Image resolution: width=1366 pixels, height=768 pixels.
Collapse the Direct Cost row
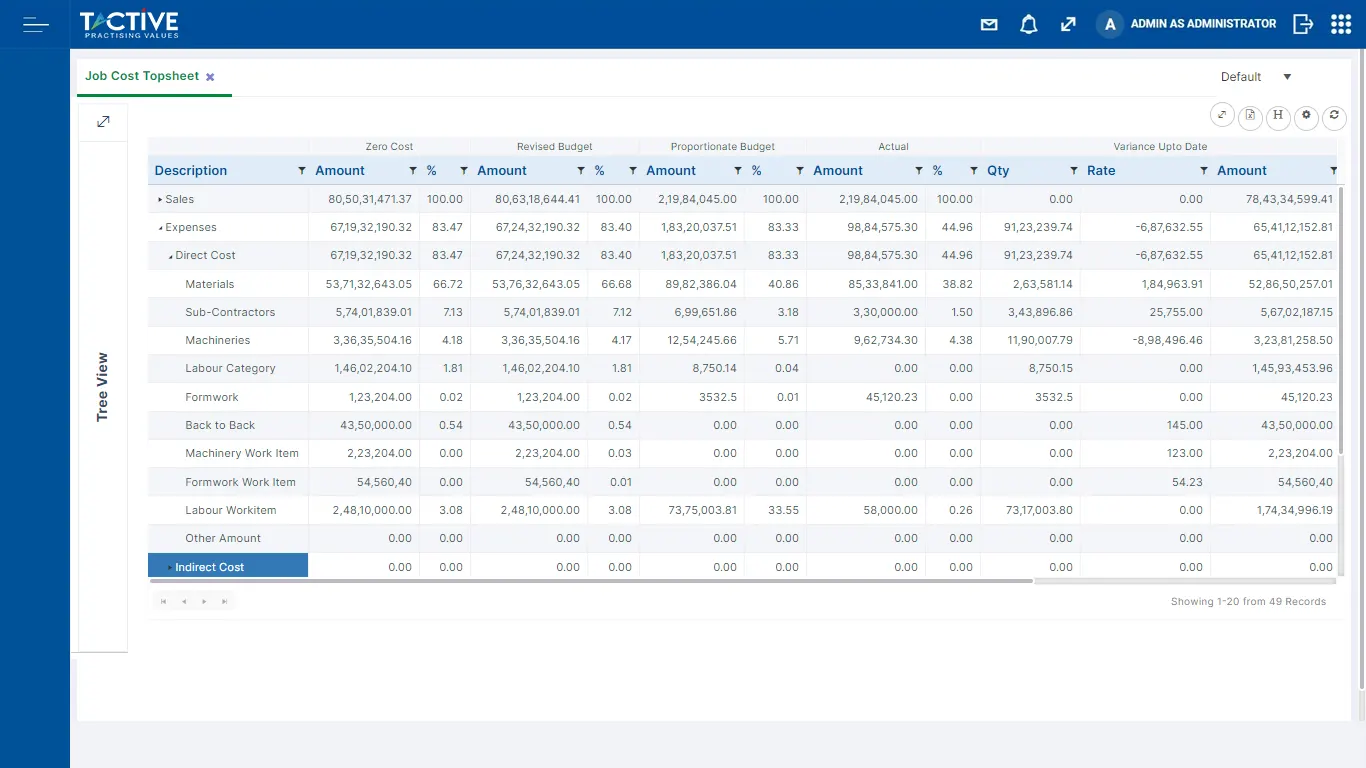click(x=170, y=256)
